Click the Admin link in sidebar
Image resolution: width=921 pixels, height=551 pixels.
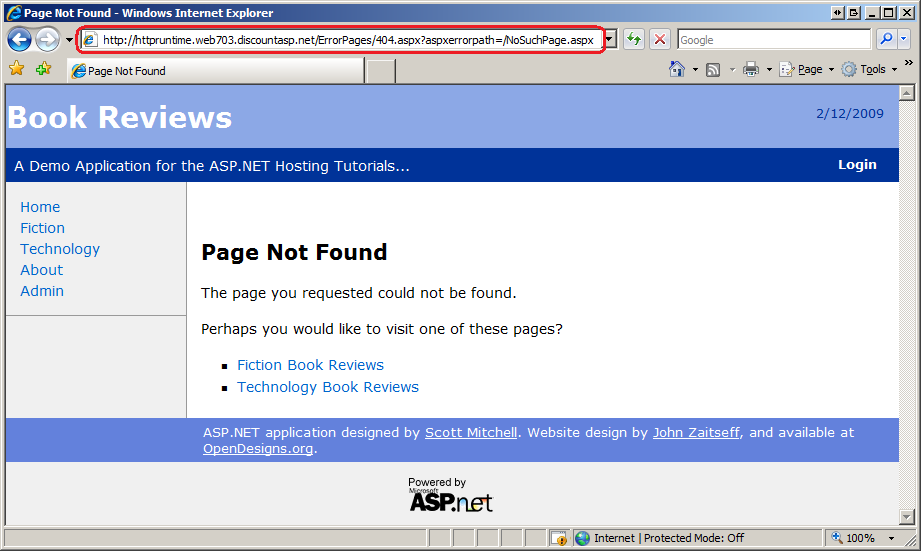click(x=42, y=291)
